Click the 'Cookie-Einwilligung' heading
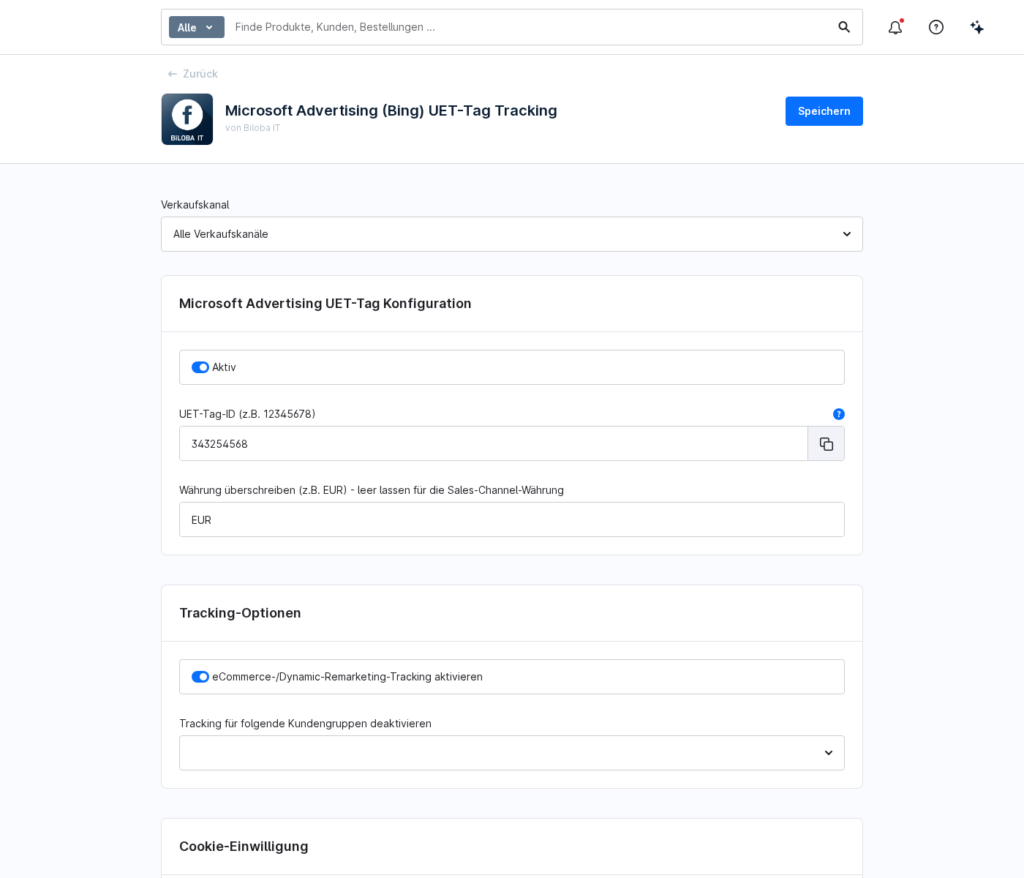The width and height of the screenshot is (1024, 878). click(x=244, y=846)
